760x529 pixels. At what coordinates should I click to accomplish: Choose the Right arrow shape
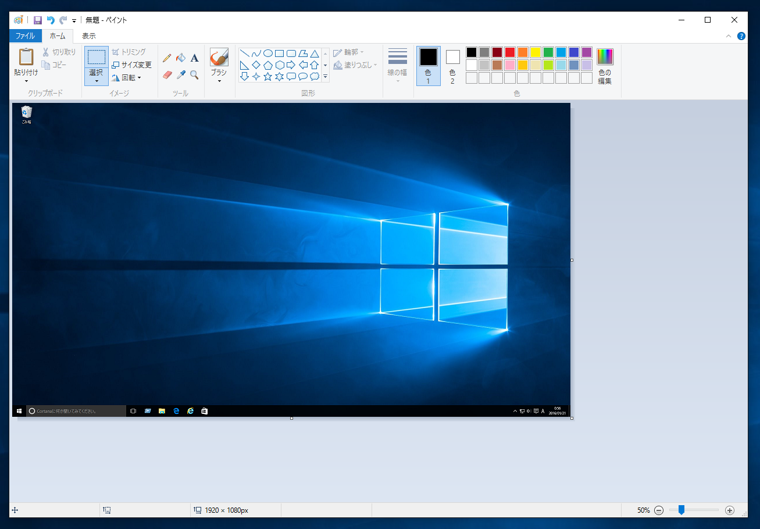(291, 65)
